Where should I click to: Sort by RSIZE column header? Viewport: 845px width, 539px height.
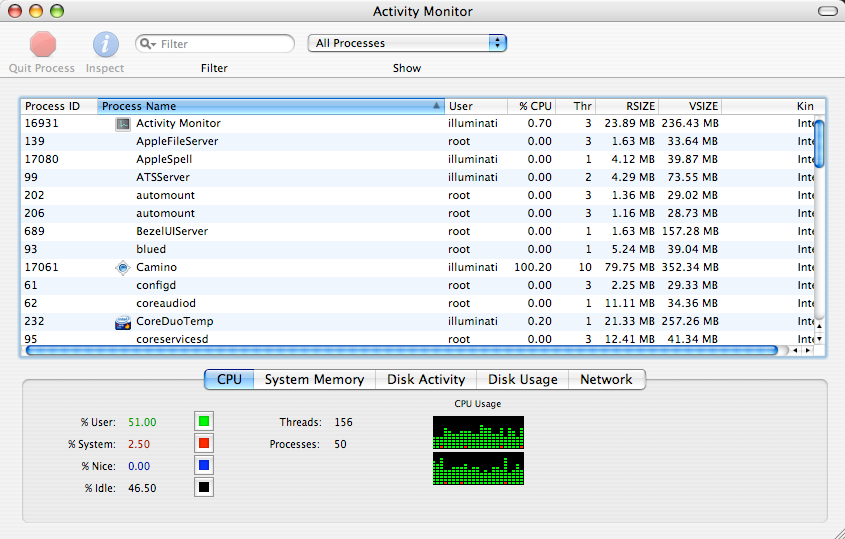(x=627, y=106)
